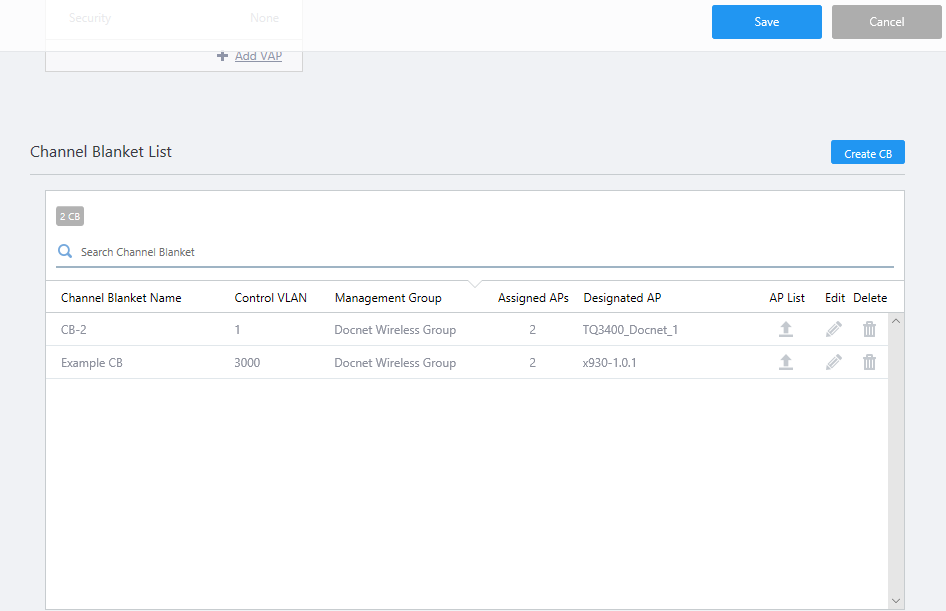
Task: Open AP List for CB-2 row
Action: click(786, 329)
